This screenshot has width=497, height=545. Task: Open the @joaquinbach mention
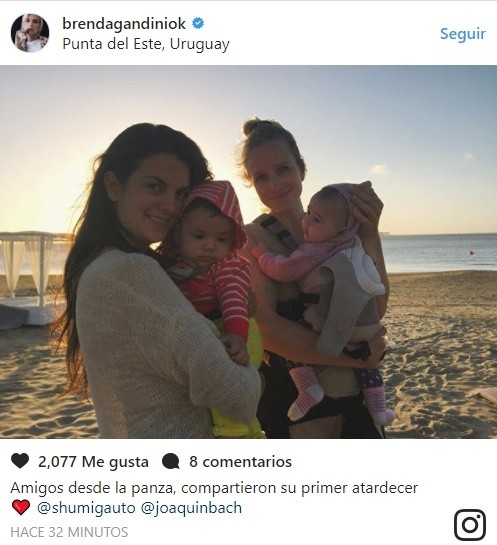191,508
